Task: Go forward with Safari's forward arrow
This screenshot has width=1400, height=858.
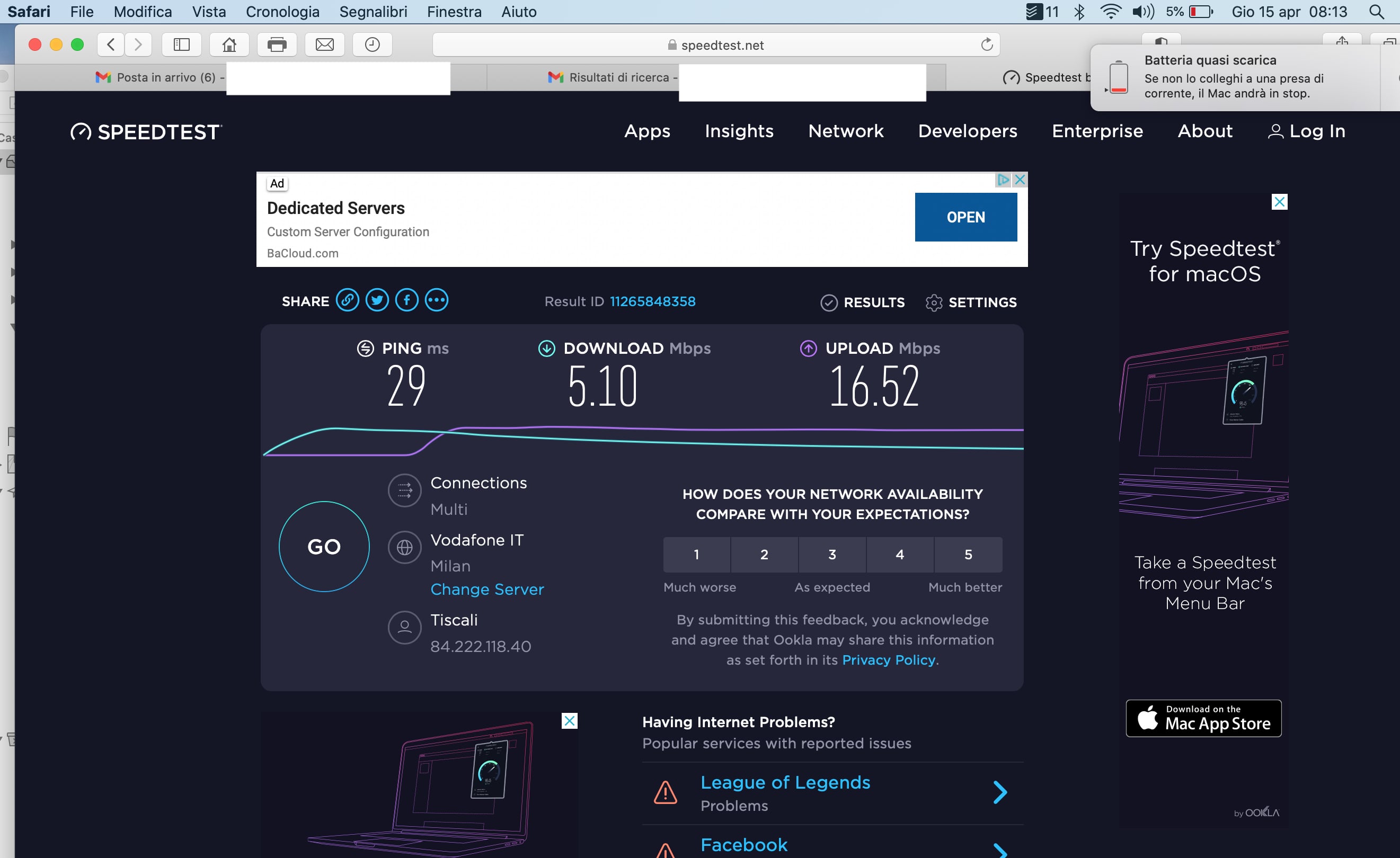Action: point(138,44)
